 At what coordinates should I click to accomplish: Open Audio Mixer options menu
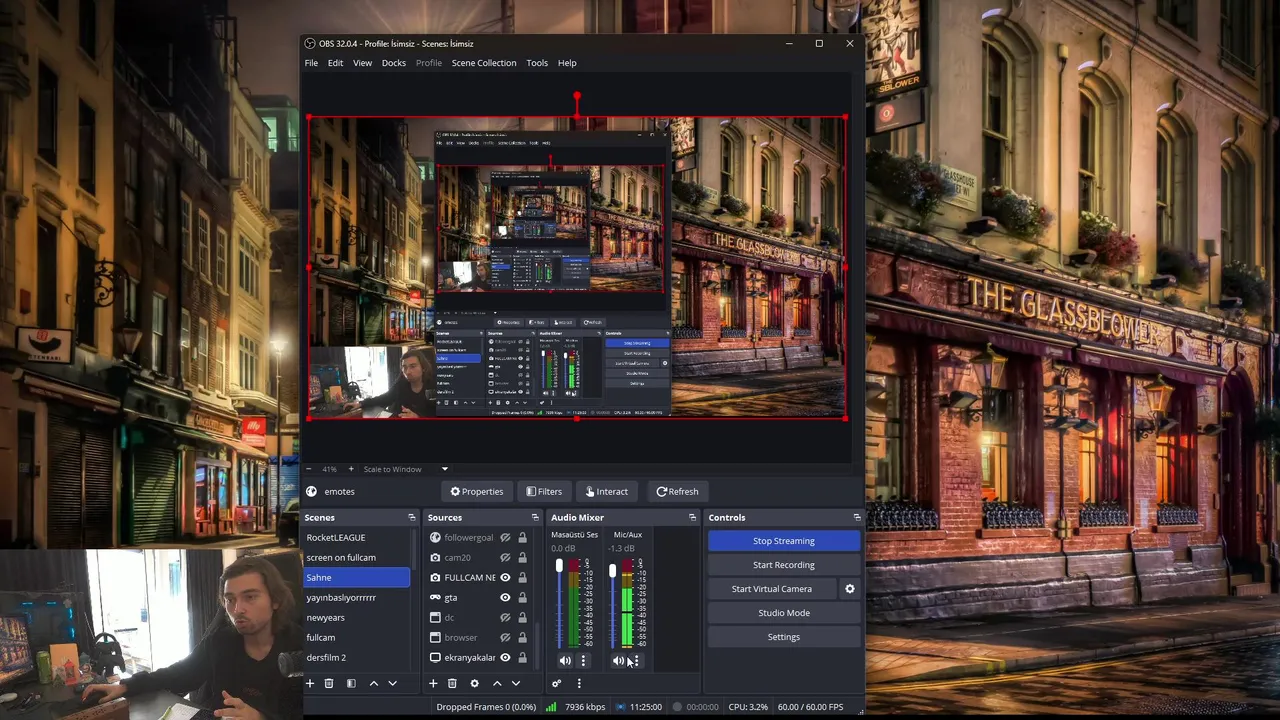click(578, 683)
